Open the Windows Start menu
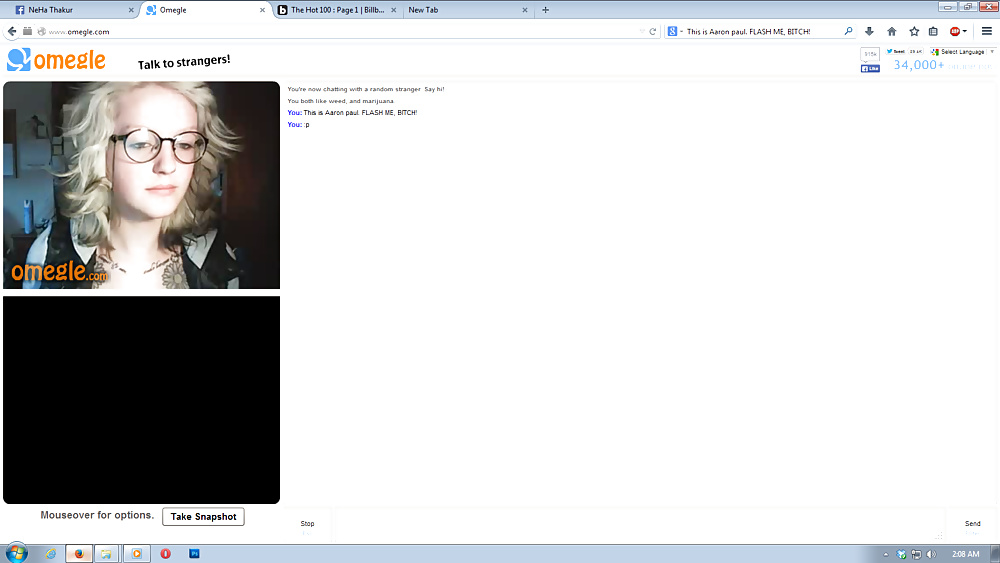Screen dimensions: 1000x563 coord(17,553)
